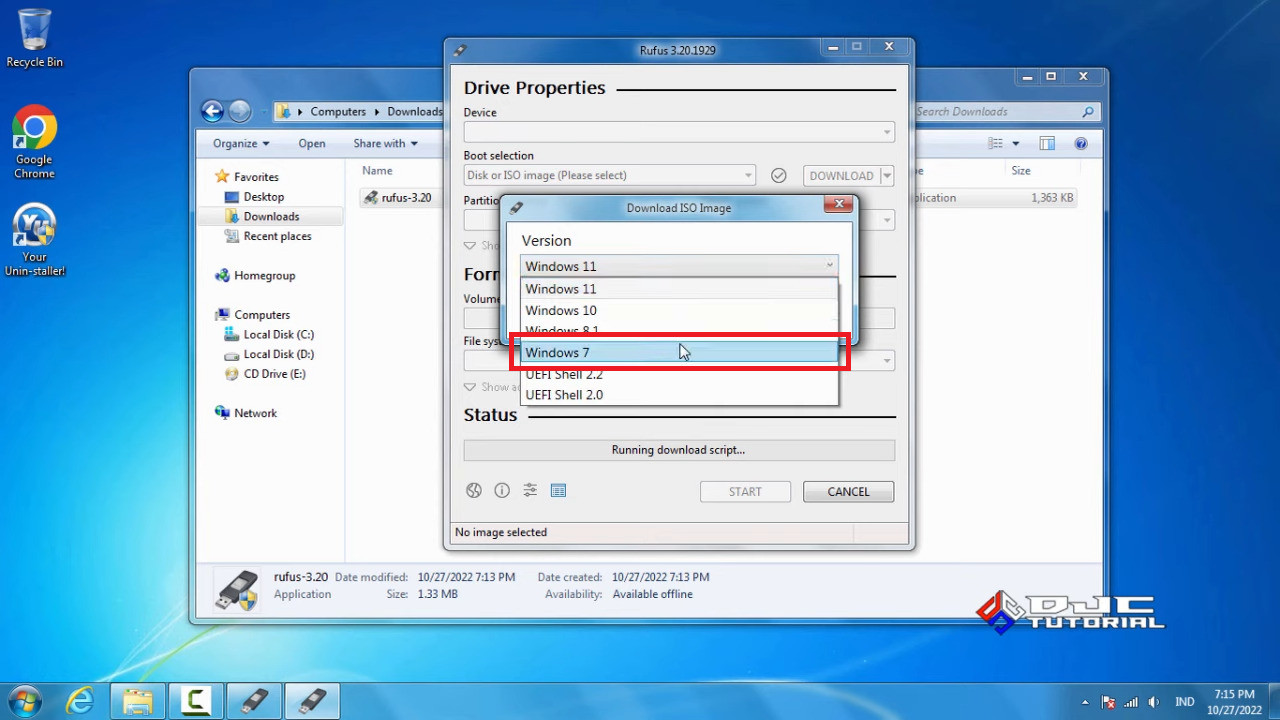Open Network in the navigation pane
The image size is (1280, 720).
coord(255,413)
